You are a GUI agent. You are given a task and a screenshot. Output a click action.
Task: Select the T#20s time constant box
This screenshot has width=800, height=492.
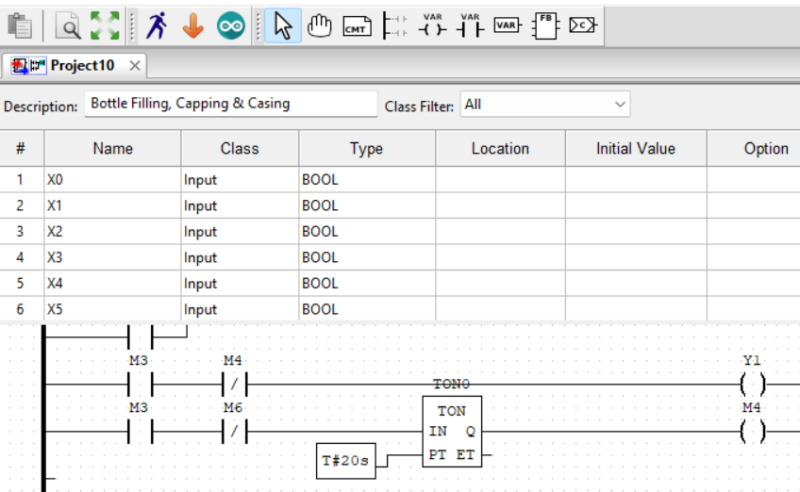click(346, 461)
